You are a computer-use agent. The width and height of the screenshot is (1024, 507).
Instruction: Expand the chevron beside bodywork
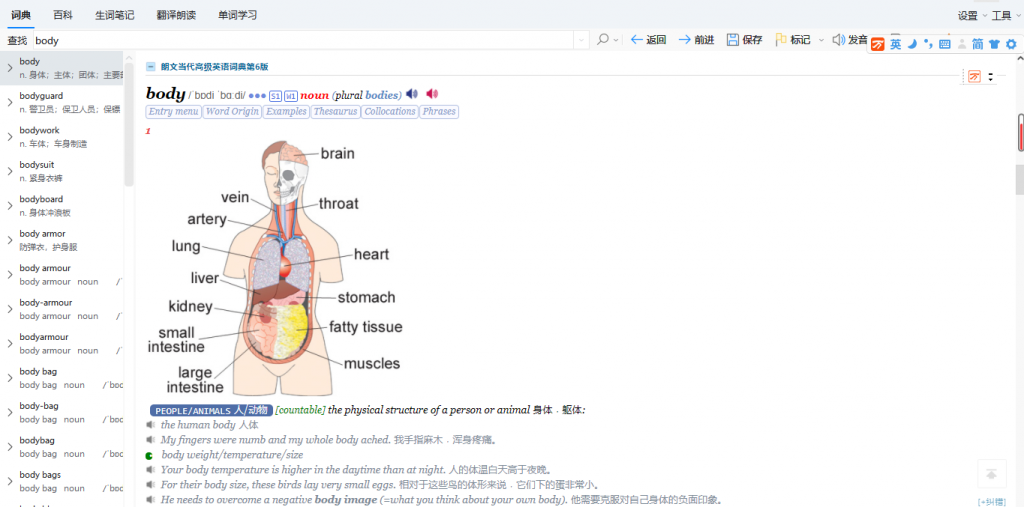tap(10, 137)
